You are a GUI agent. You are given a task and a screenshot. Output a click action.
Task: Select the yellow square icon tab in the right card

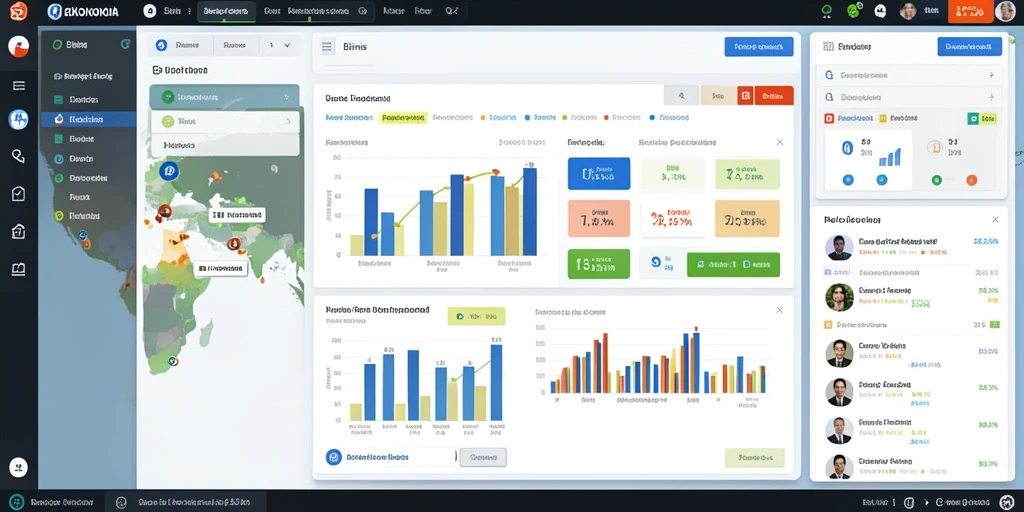point(900,119)
